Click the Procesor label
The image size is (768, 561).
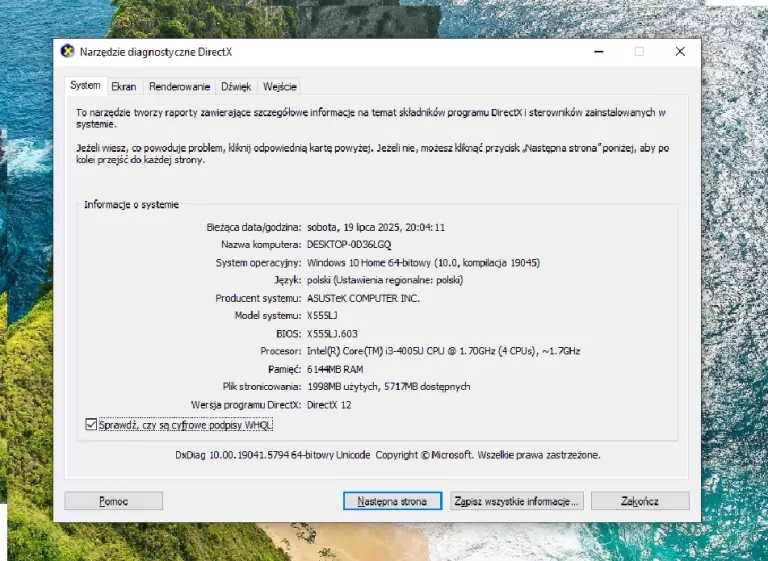pos(281,351)
